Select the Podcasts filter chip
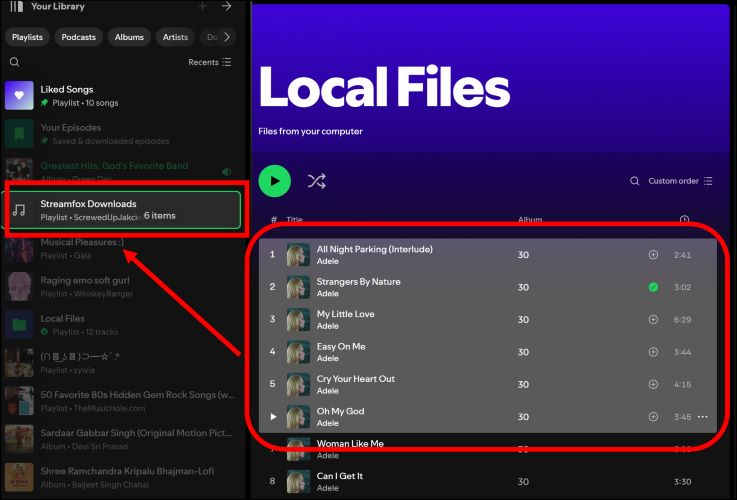 click(78, 37)
